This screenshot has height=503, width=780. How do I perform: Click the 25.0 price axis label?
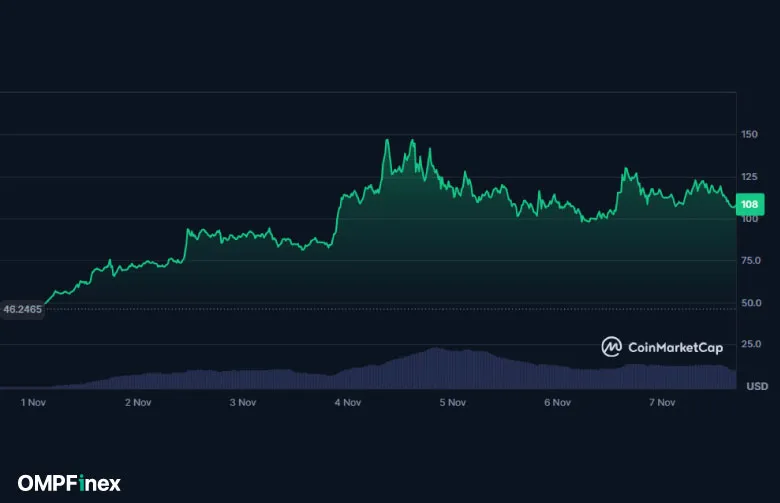click(x=749, y=344)
